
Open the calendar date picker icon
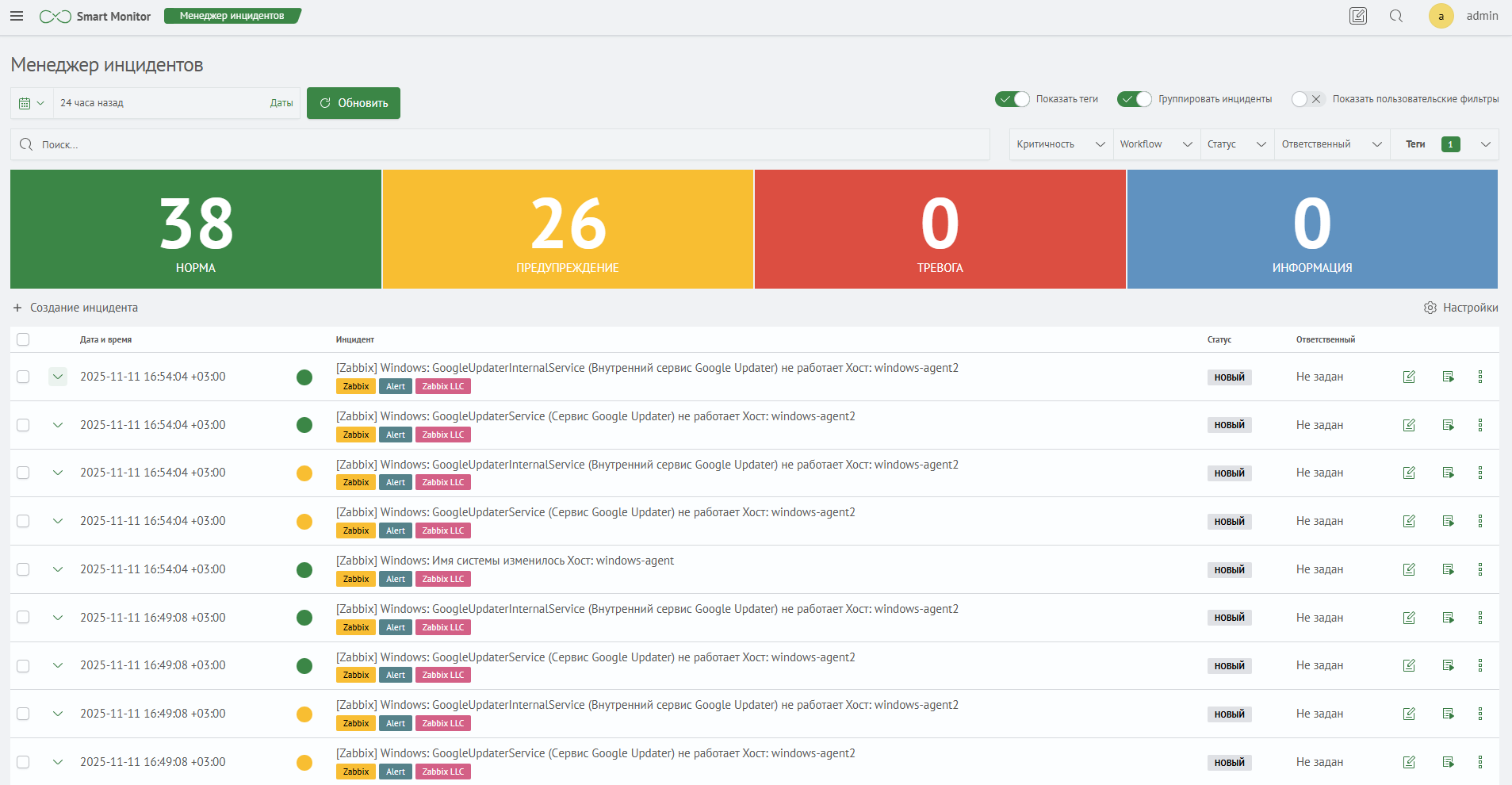pos(31,103)
